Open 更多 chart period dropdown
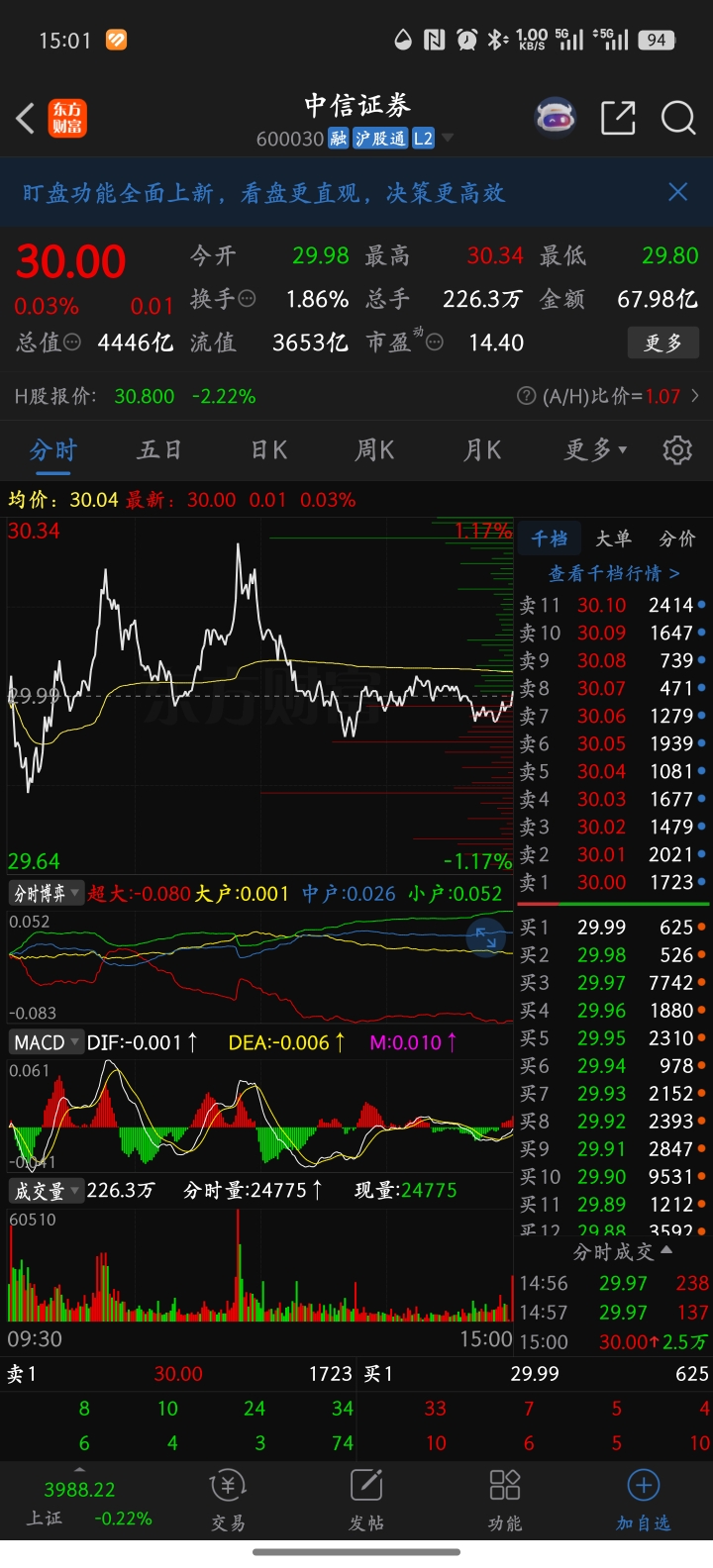 click(595, 450)
